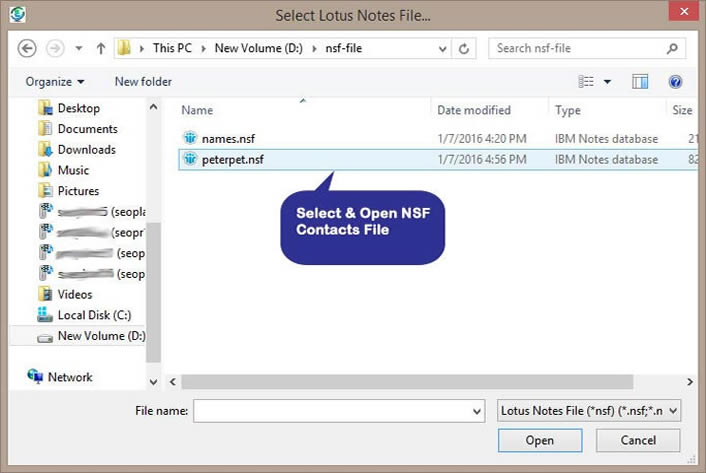Open the Downloads folder in sidebar
The height and width of the screenshot is (473, 706).
86,149
